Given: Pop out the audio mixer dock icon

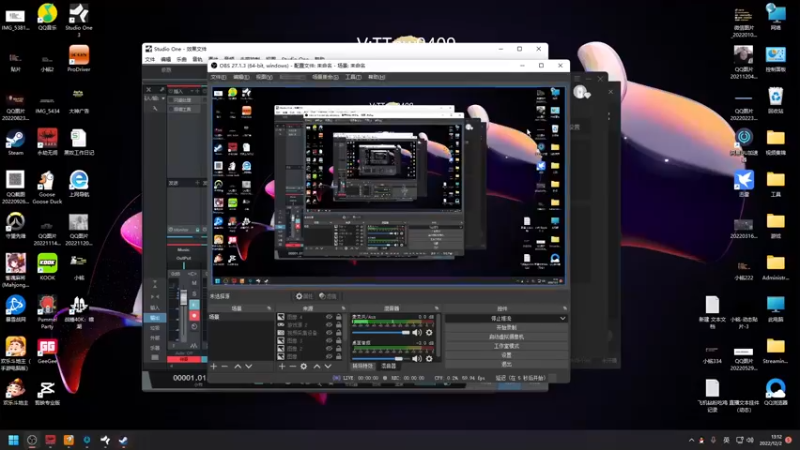Looking at the screenshot, I should coord(437,308).
